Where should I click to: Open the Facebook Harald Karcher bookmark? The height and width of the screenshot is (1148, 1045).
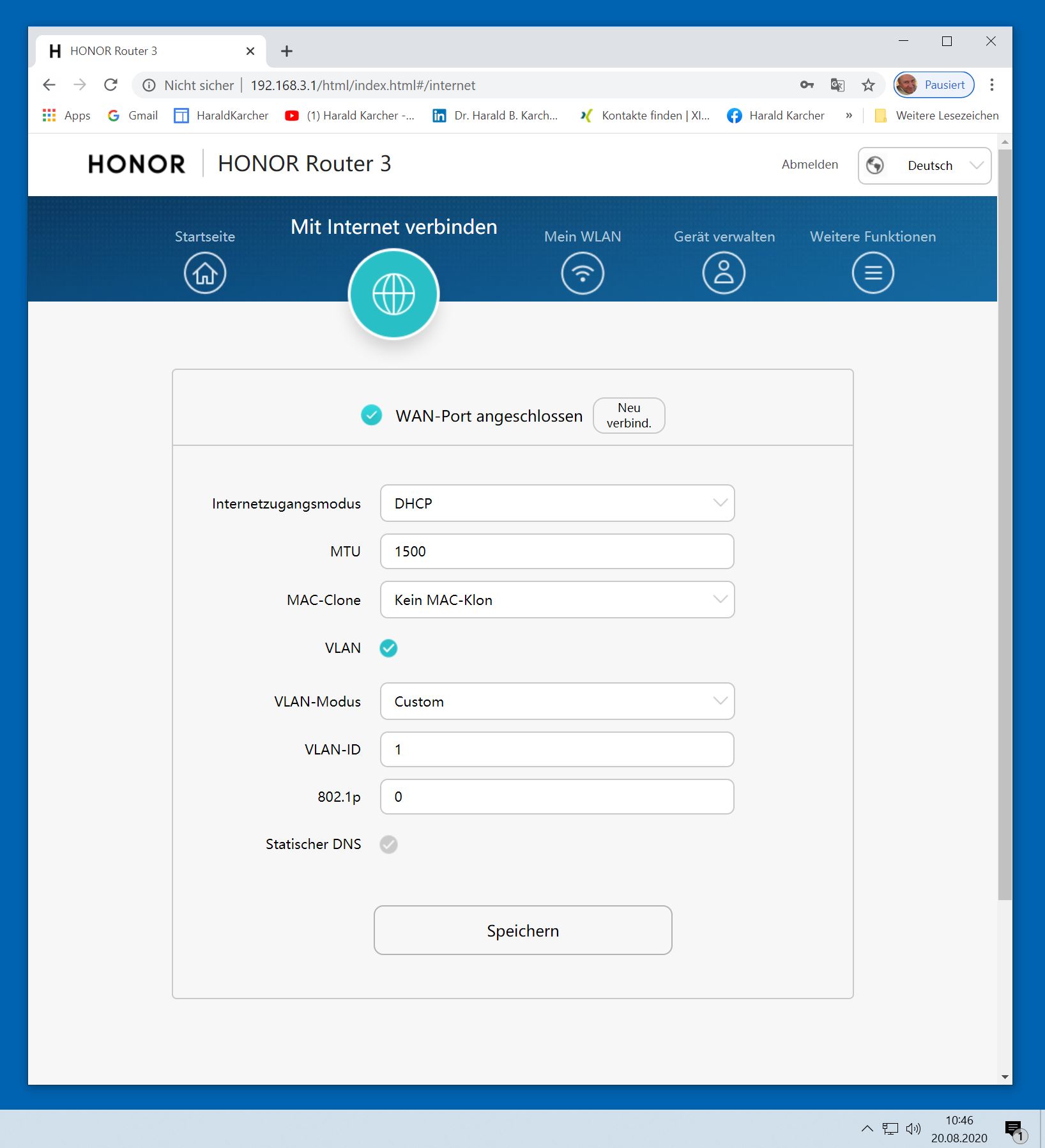(776, 116)
